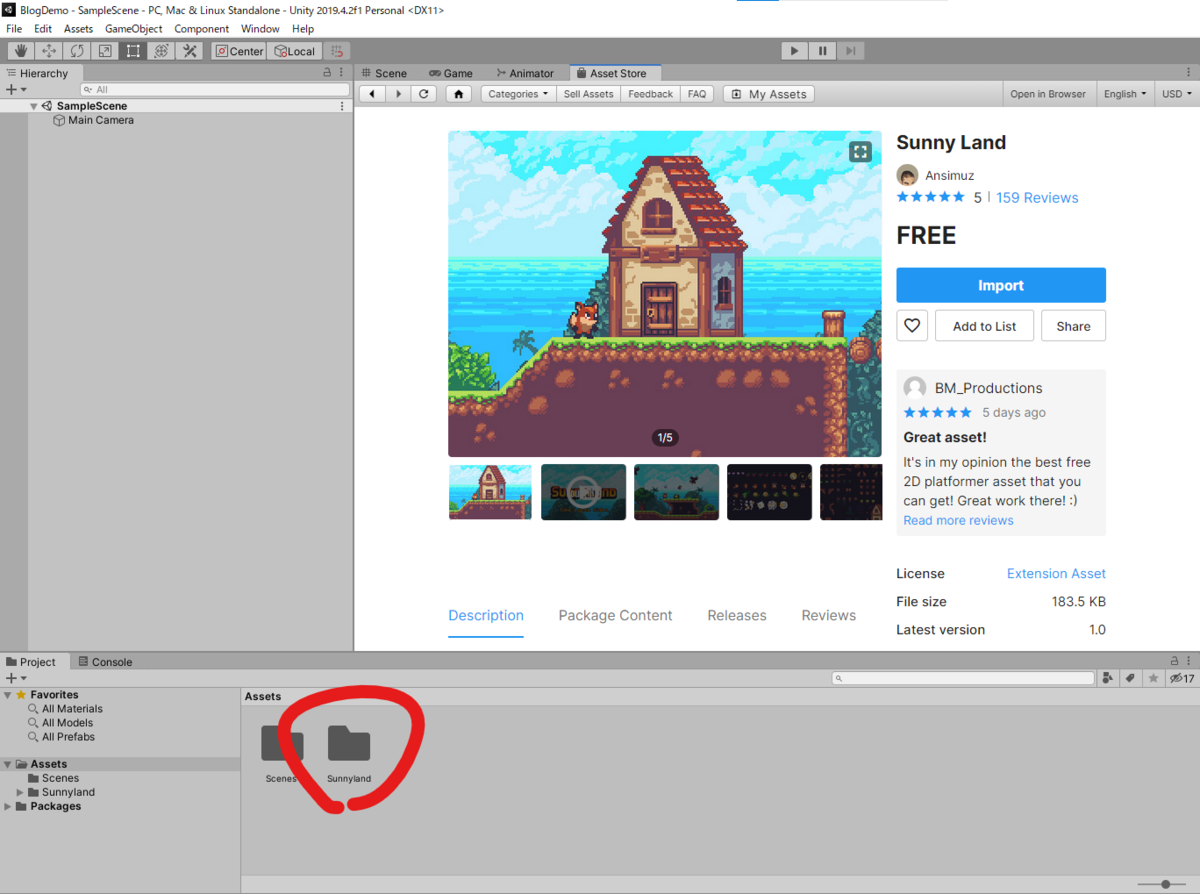Expand the preview image to fullscreen
This screenshot has height=894, width=1200.
click(x=860, y=152)
